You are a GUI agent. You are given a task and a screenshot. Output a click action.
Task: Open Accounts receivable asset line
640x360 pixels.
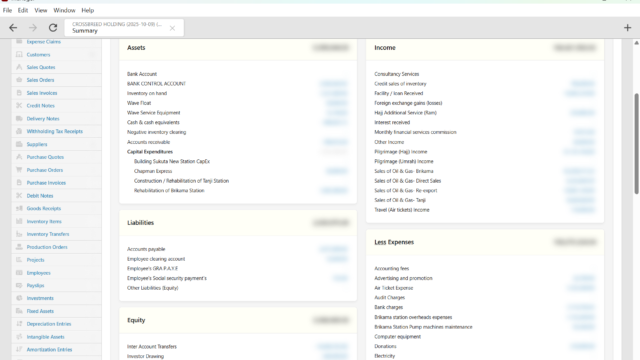(148, 142)
